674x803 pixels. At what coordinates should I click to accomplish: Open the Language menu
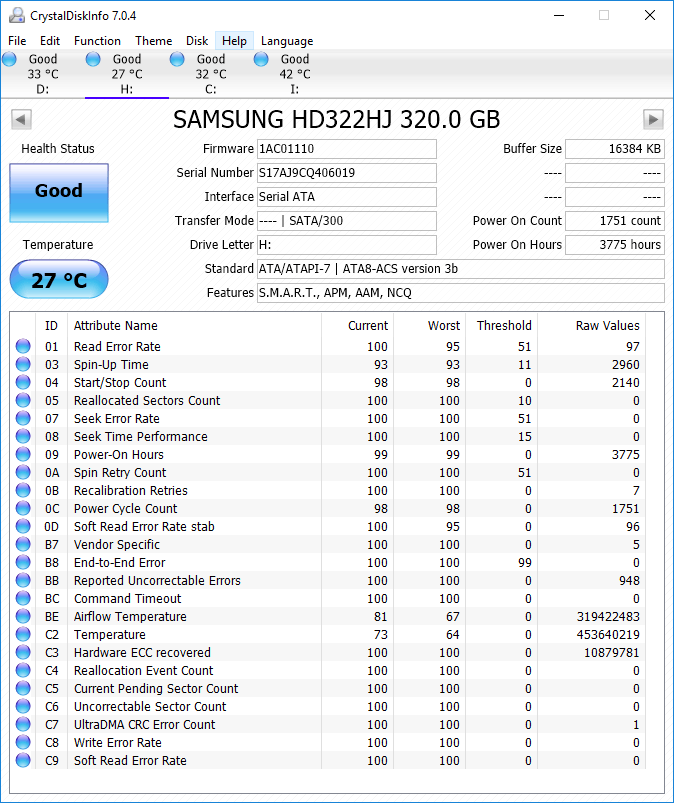click(x=287, y=41)
